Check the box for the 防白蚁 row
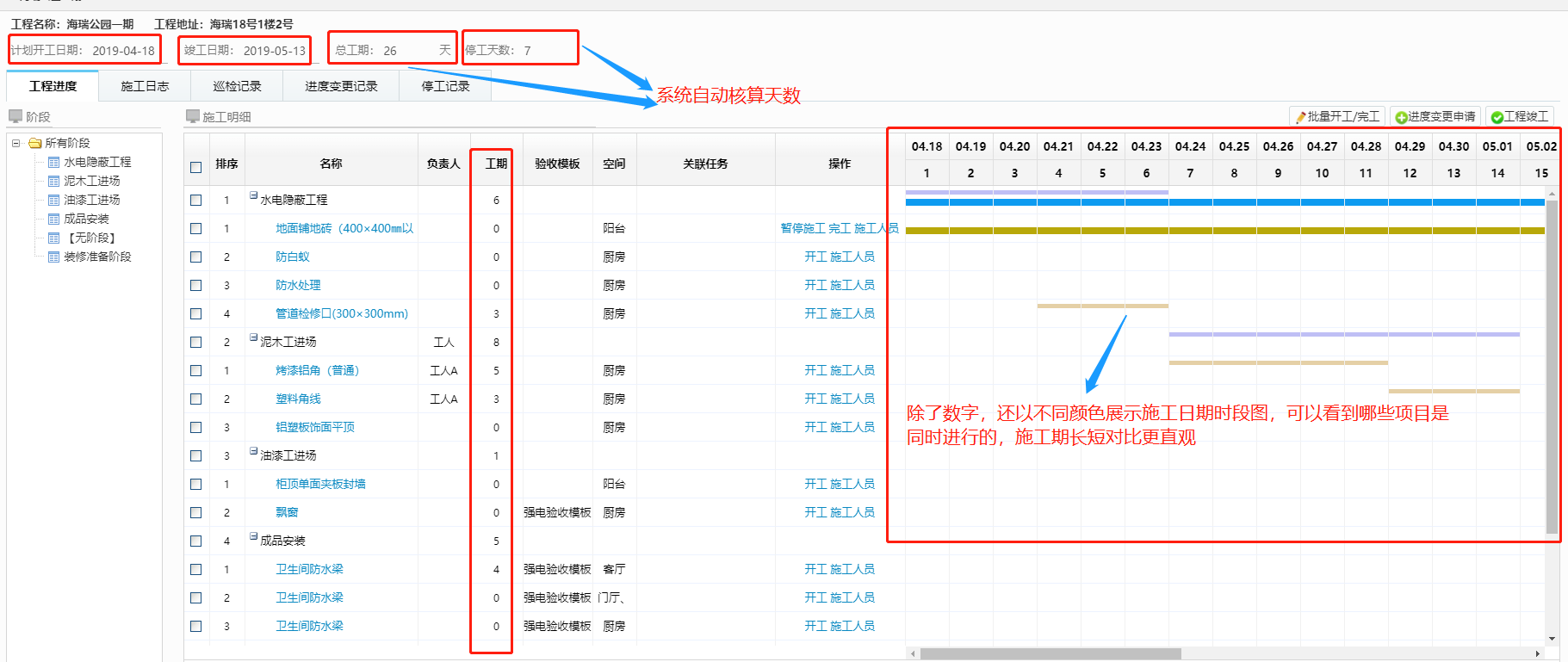1568x662 pixels. point(196,257)
